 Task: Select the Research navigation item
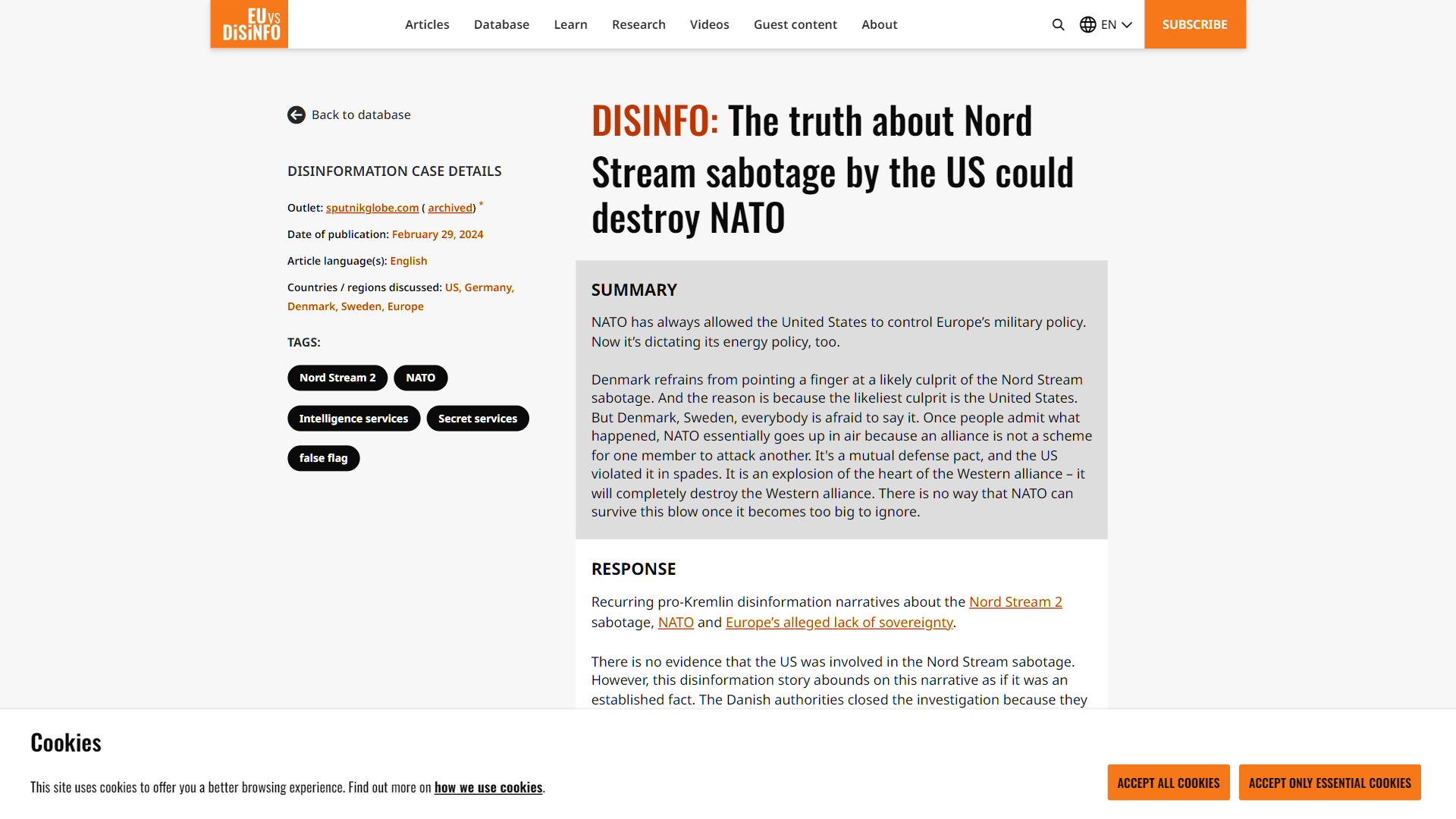639,24
